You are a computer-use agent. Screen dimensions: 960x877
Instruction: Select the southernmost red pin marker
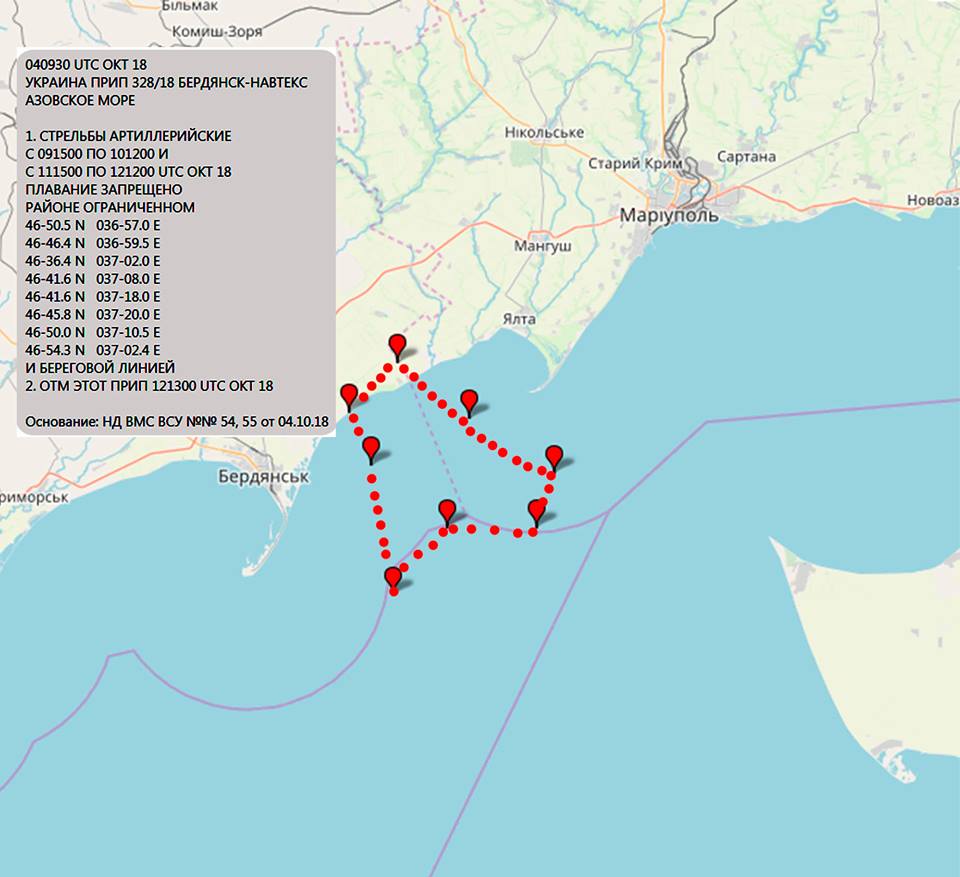[393, 578]
